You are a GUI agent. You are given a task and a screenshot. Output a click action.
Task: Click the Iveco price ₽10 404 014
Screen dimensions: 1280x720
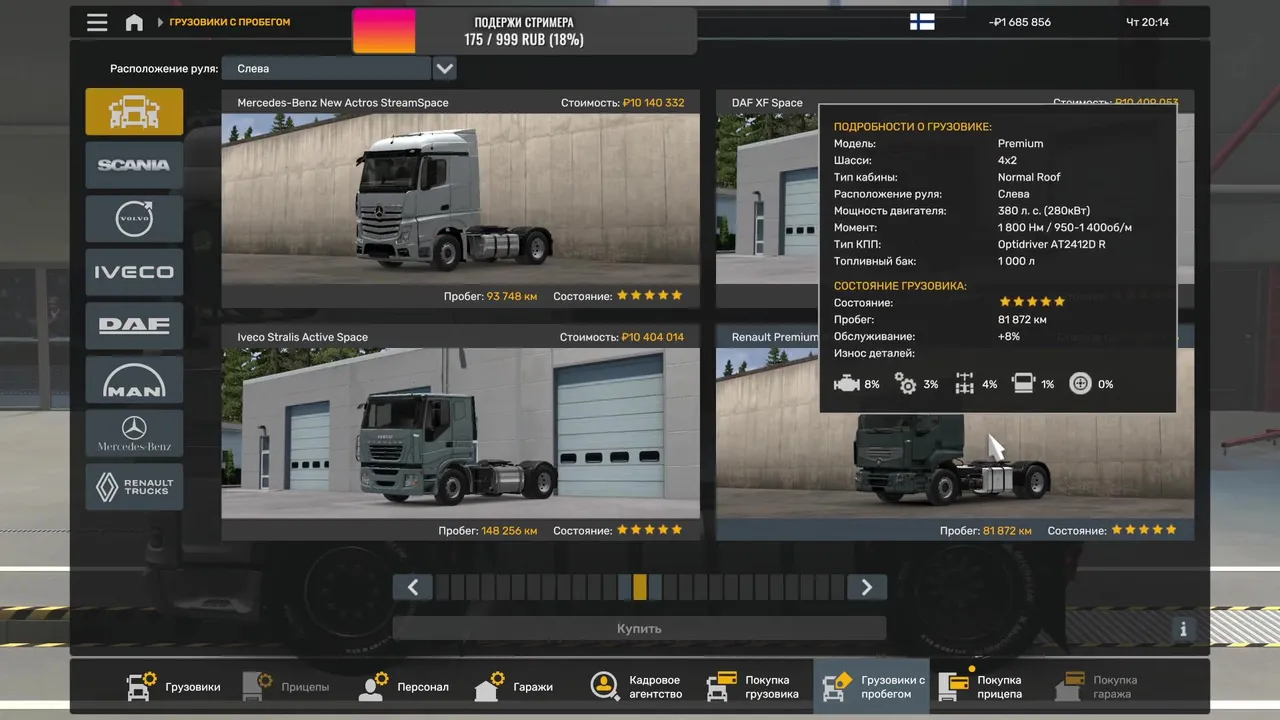coord(653,337)
